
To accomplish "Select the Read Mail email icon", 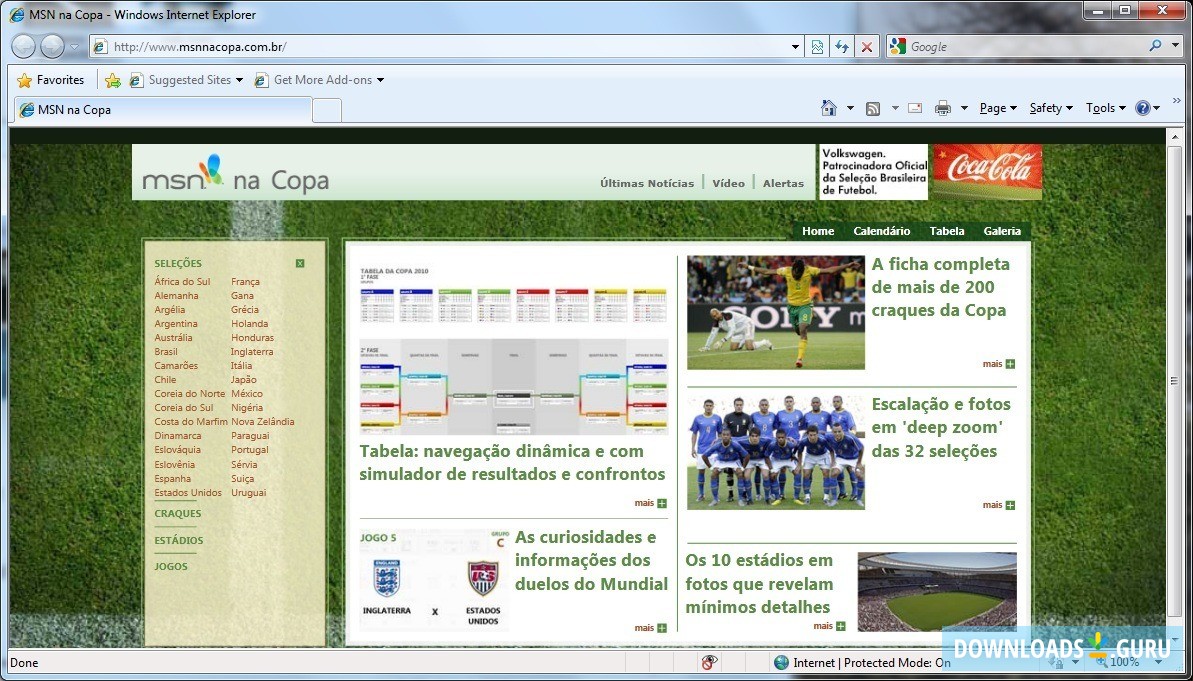I will click(914, 108).
